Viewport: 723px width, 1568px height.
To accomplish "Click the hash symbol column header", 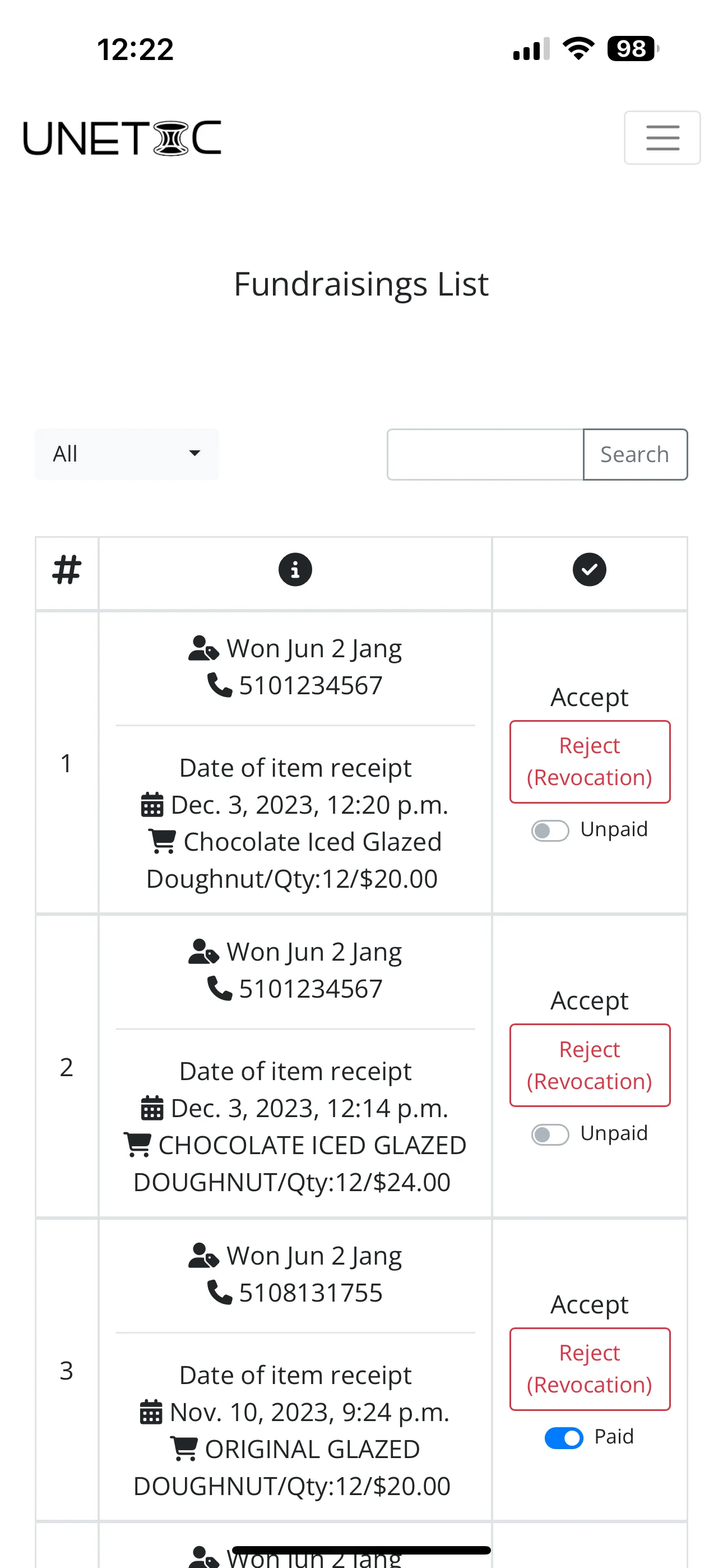I will click(x=67, y=570).
